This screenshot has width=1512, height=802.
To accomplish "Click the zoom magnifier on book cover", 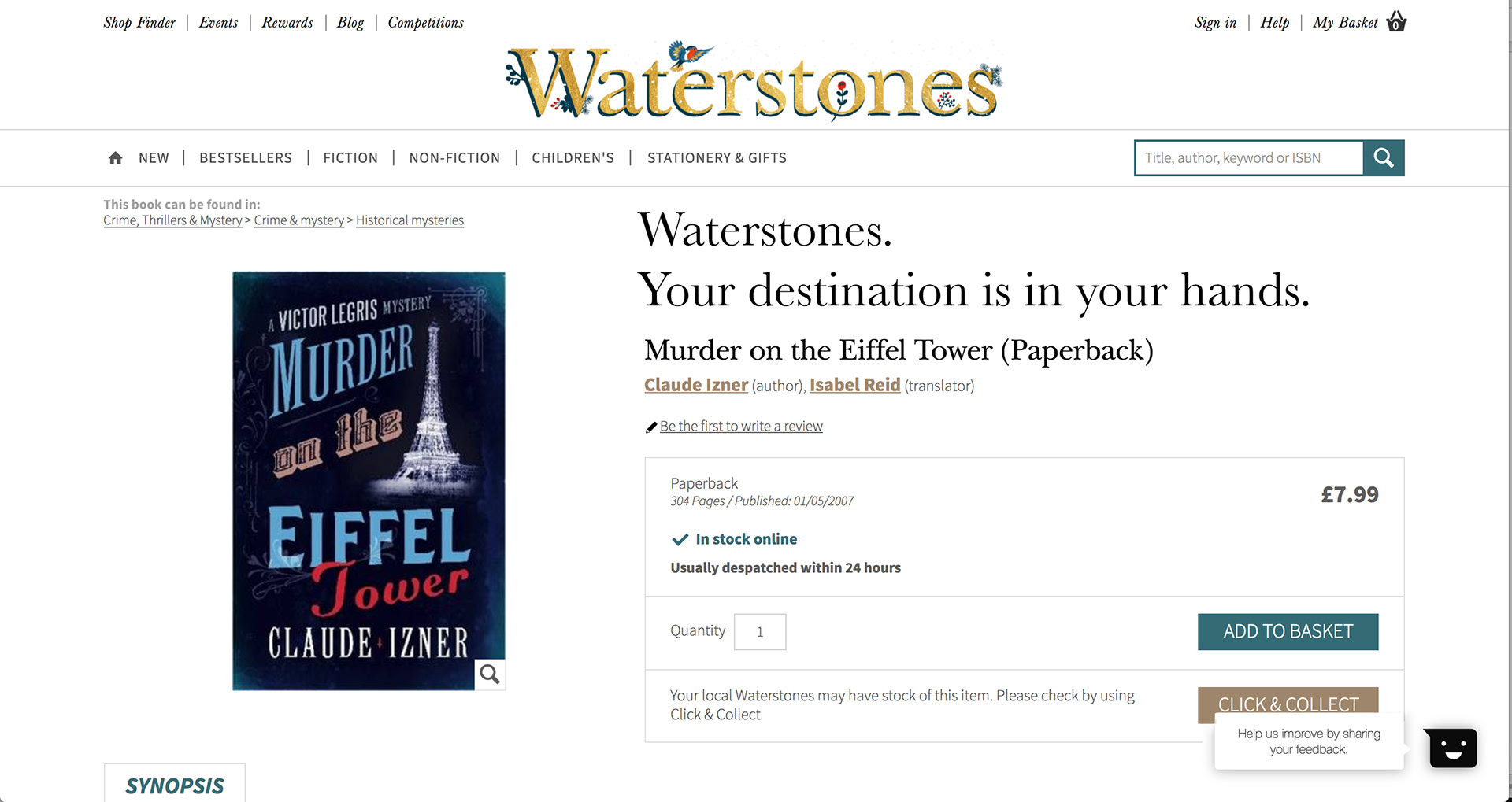I will click(x=490, y=674).
